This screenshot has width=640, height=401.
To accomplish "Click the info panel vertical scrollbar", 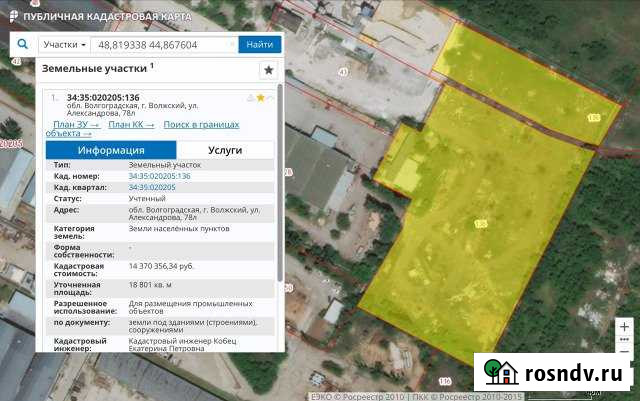I will pos(280,200).
